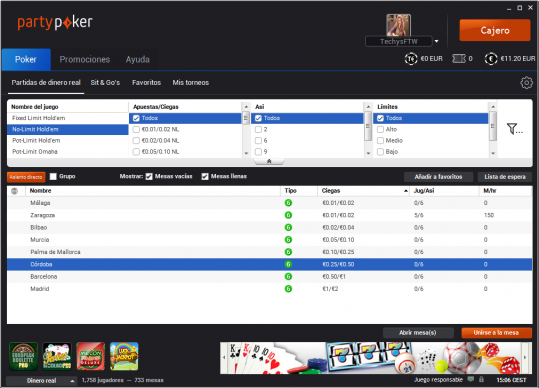The image size is (539, 388).
Task: Open the Dinero real mode dropdown
Action: coord(41,380)
